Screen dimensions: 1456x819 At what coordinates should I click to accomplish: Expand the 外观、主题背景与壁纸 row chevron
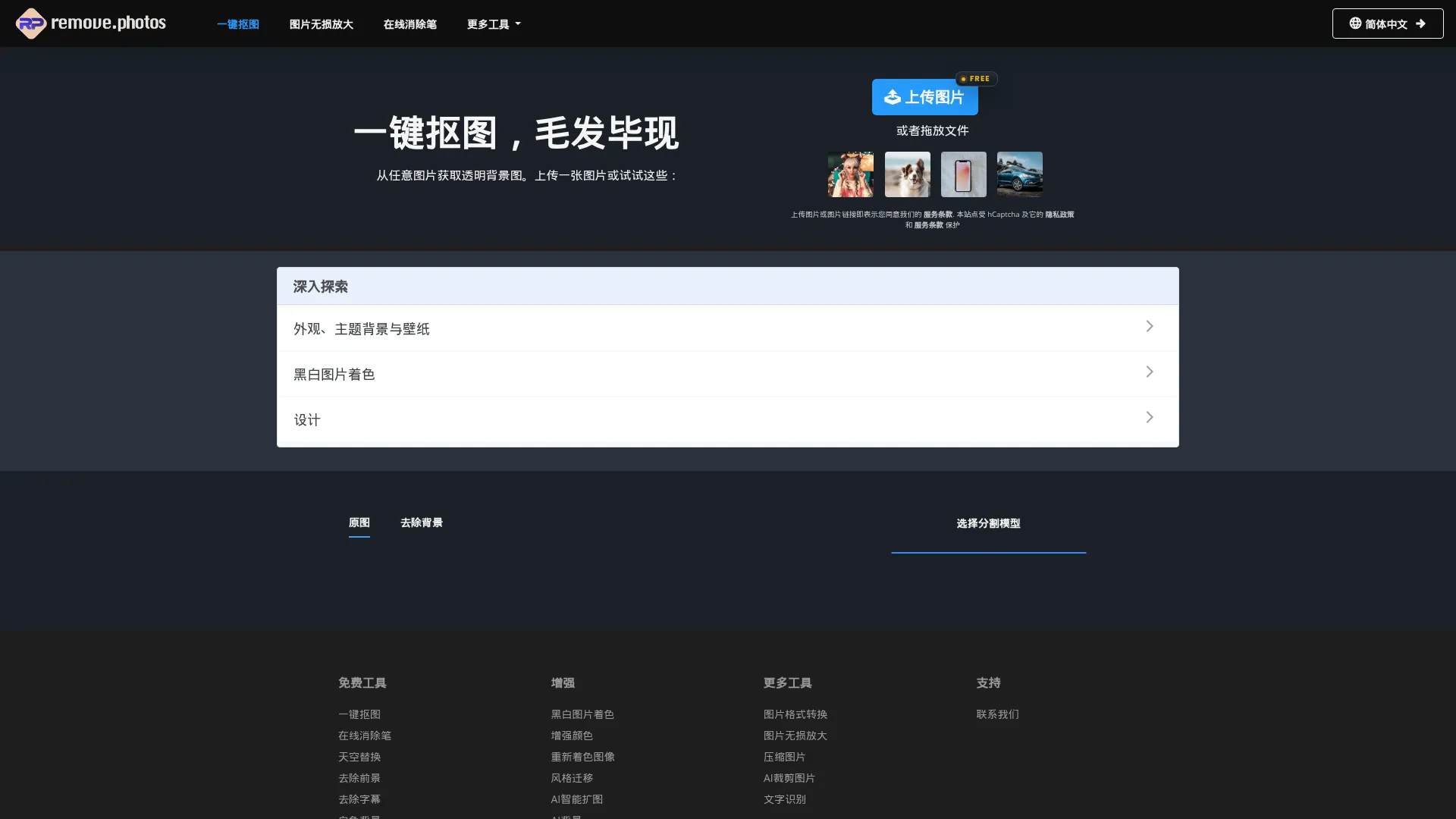[1150, 326]
